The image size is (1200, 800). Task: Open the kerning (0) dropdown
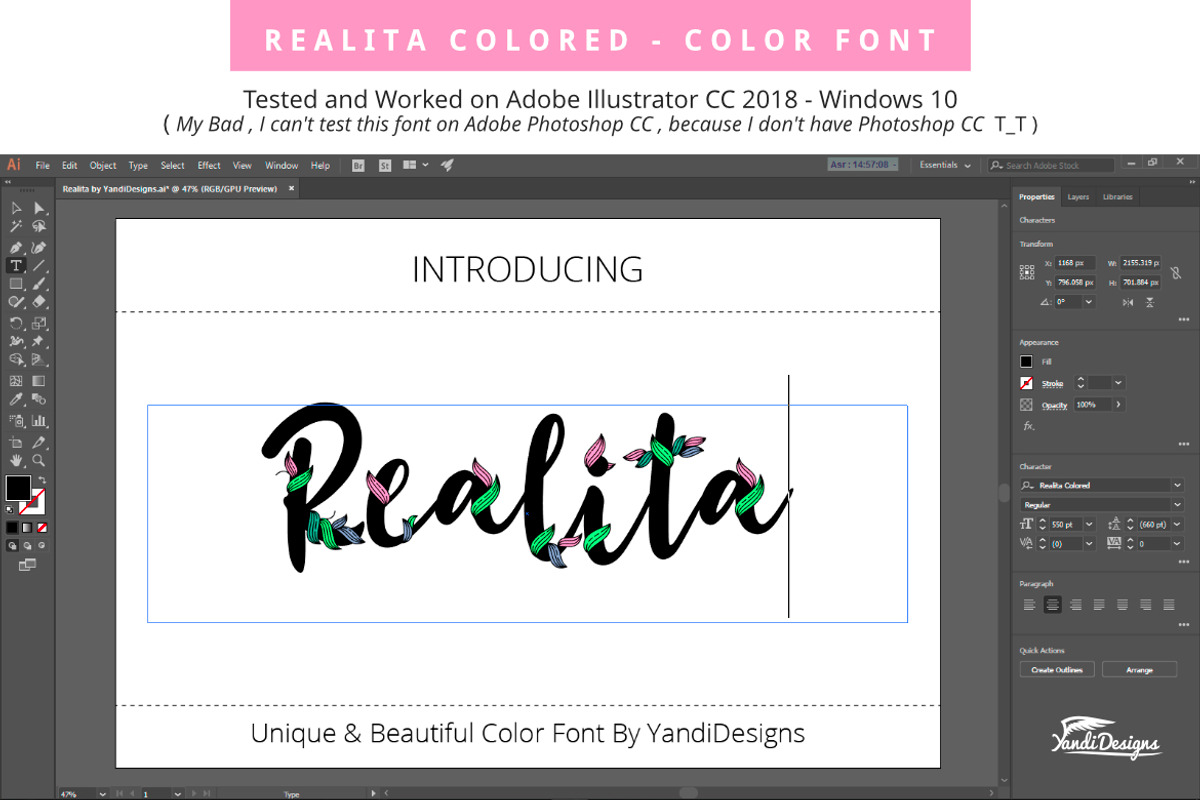(1089, 543)
